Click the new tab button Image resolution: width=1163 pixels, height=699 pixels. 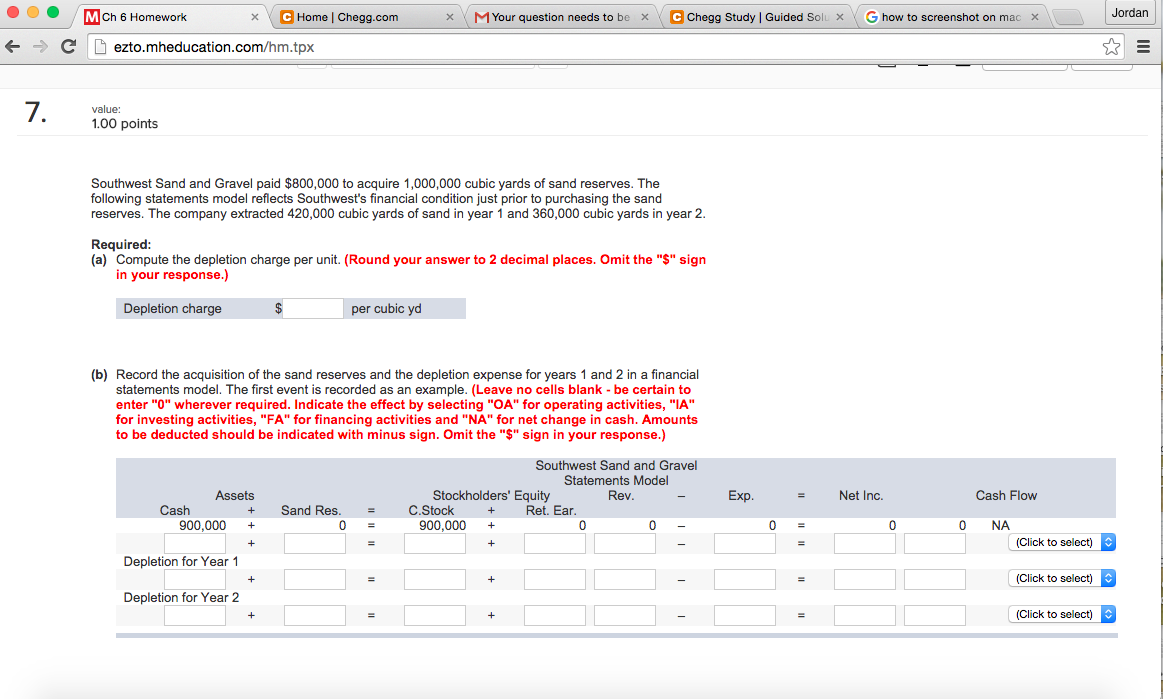[1068, 18]
